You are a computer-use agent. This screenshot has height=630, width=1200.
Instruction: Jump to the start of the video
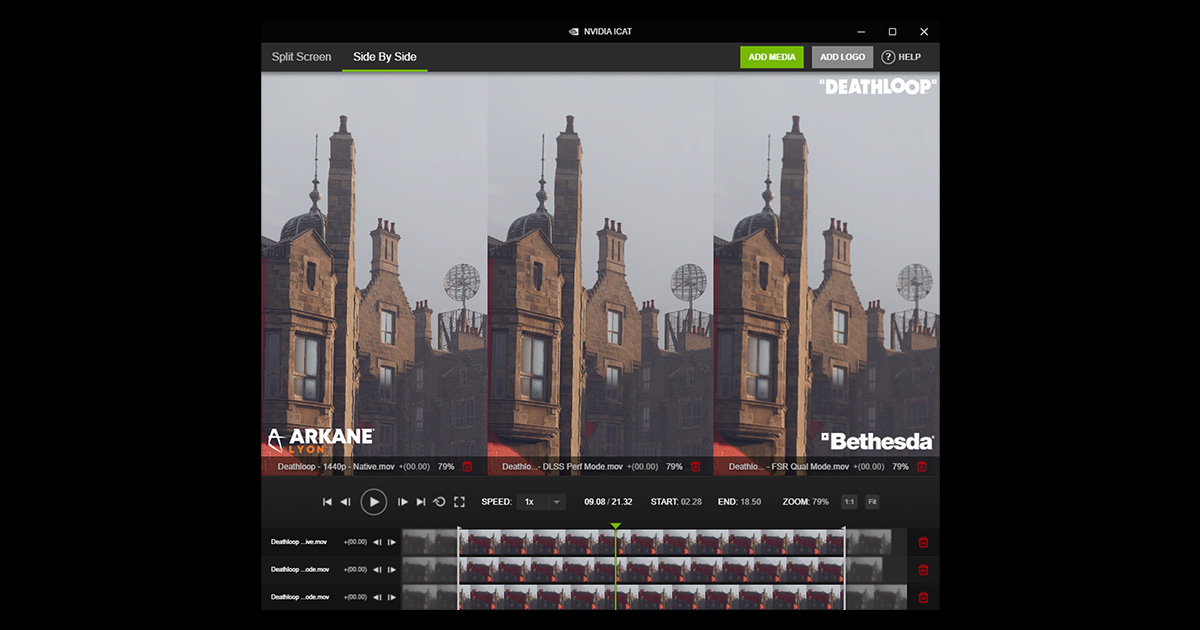coord(327,502)
